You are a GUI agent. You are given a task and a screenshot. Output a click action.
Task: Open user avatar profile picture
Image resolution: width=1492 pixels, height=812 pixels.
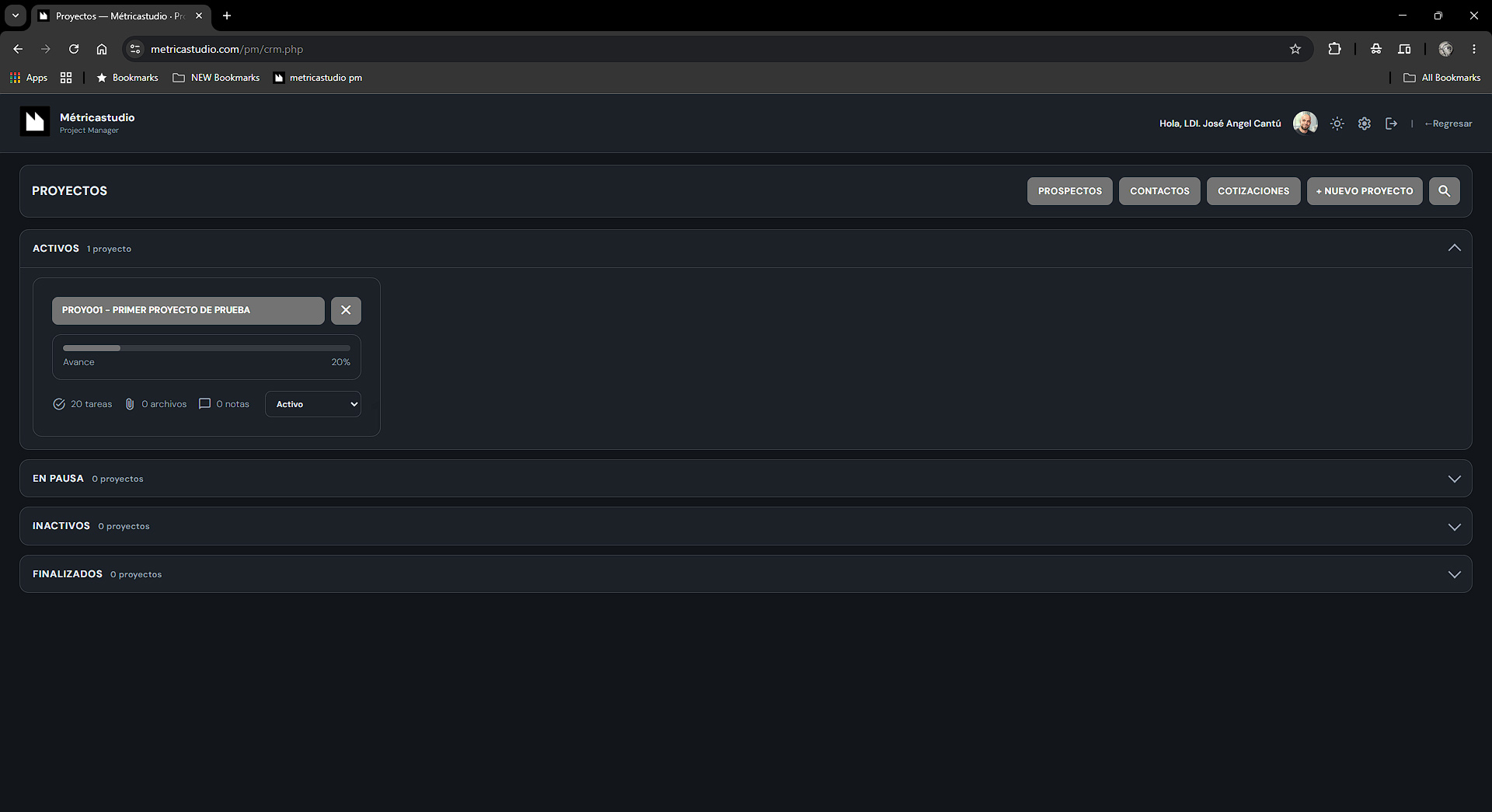tap(1305, 123)
